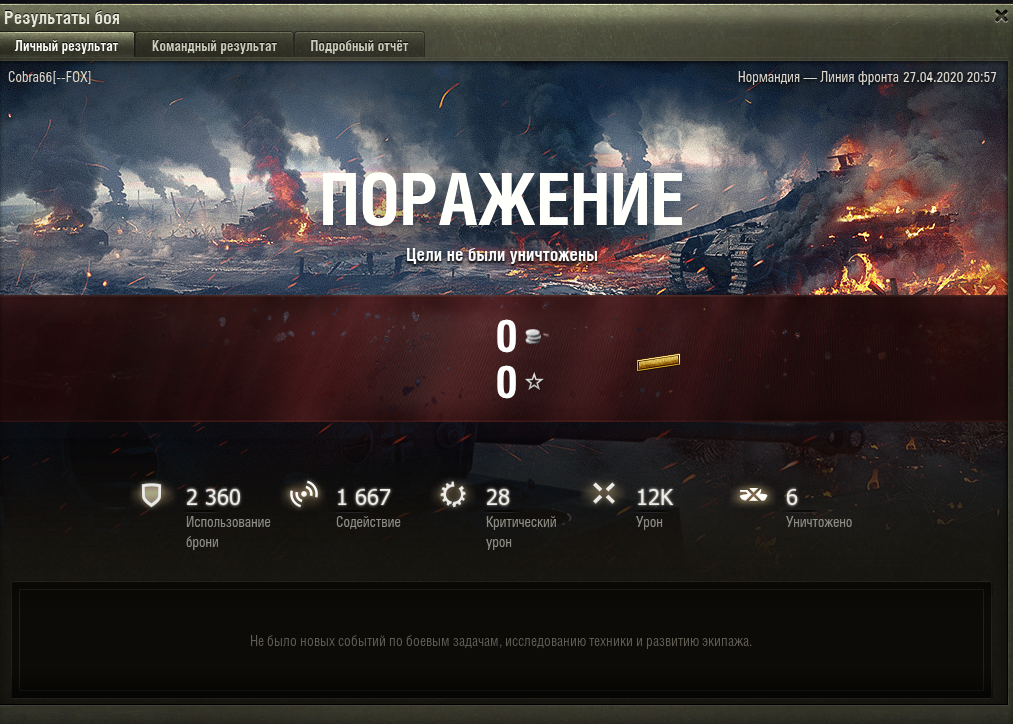Click the armor use shield icon
Image resolution: width=1013 pixels, height=724 pixels.
[151, 495]
